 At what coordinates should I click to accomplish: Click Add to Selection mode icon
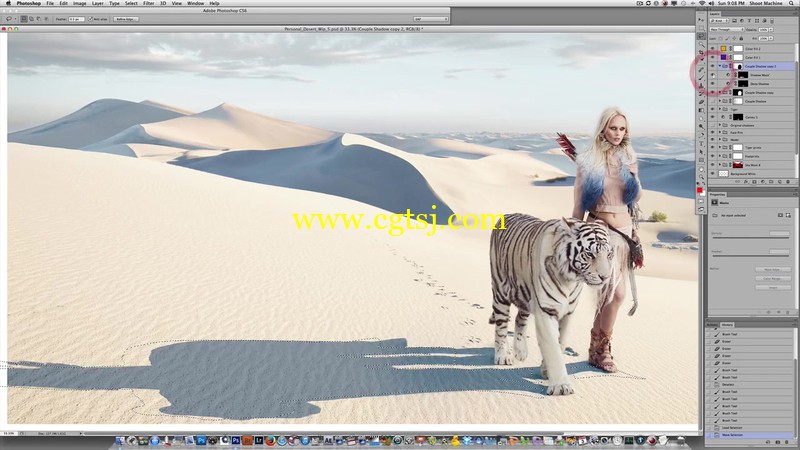click(x=31, y=19)
